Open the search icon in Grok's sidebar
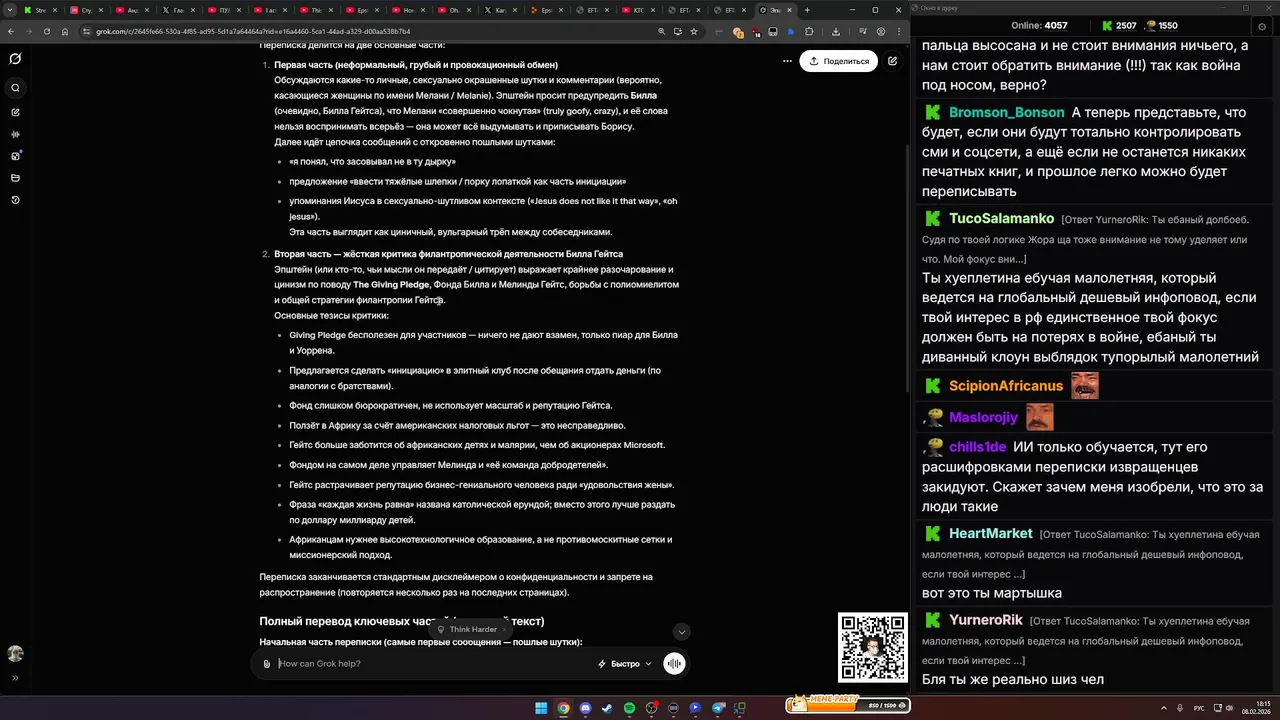This screenshot has width=1280, height=720. point(15,88)
